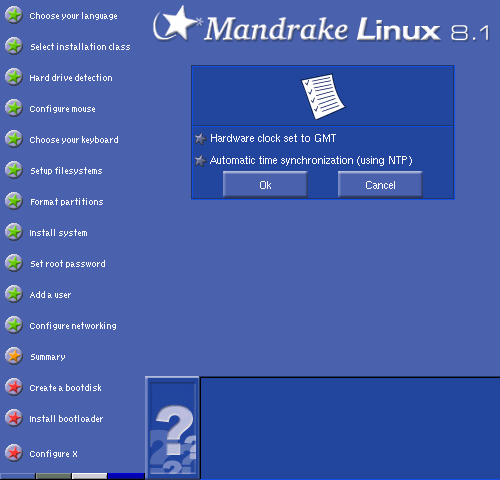The image size is (500, 480).
Task: Jump to the Configure networking step
Action: tap(73, 326)
